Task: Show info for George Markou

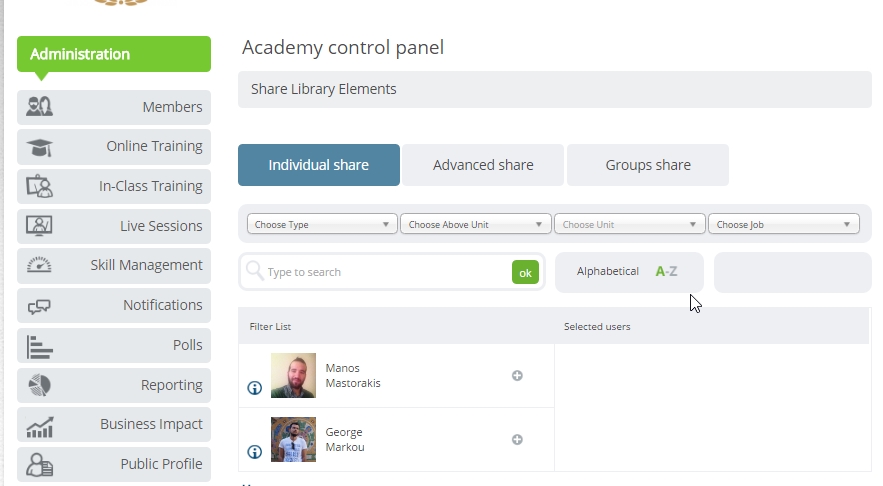Action: click(x=255, y=452)
